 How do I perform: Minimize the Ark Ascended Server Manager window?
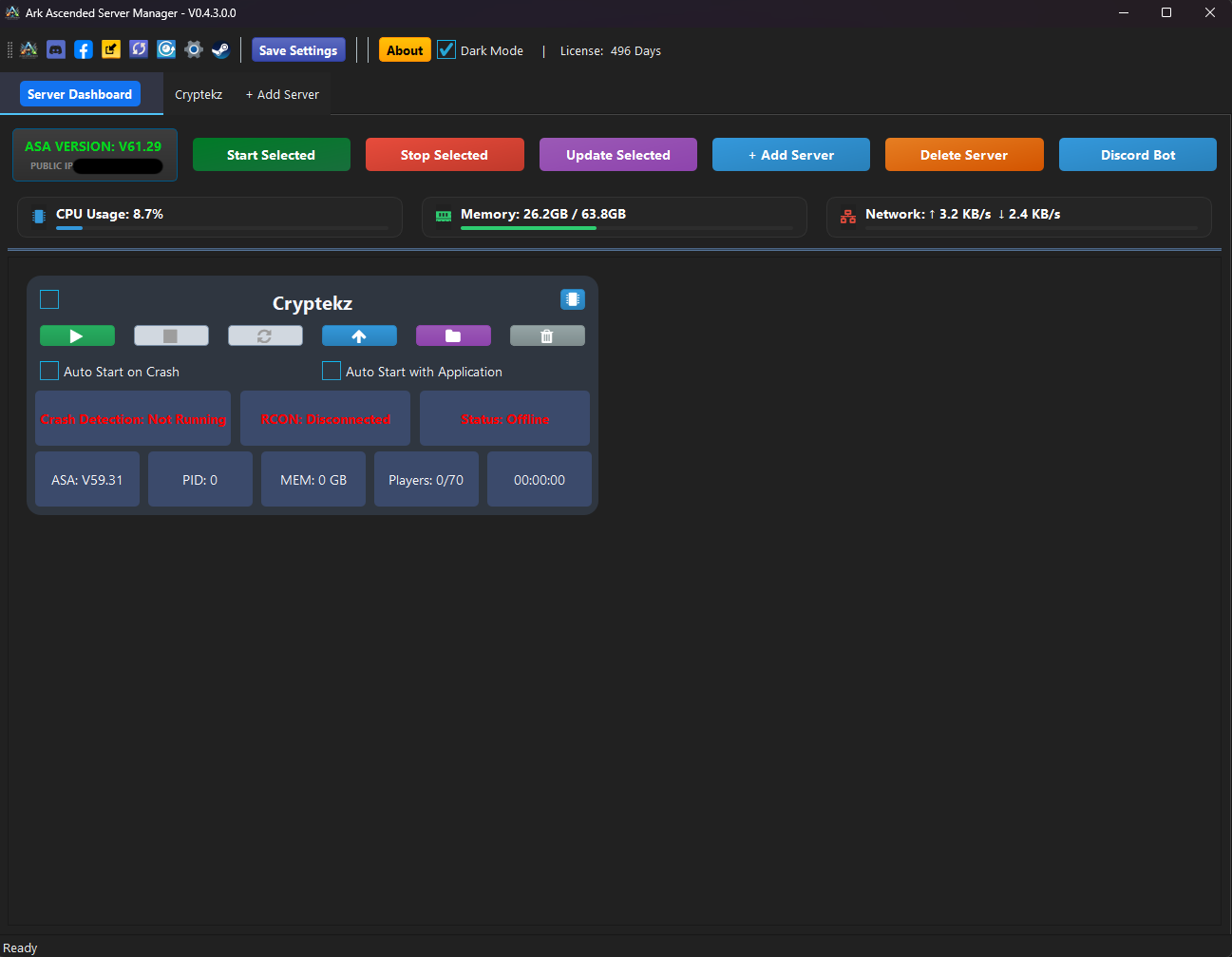pos(1124,12)
